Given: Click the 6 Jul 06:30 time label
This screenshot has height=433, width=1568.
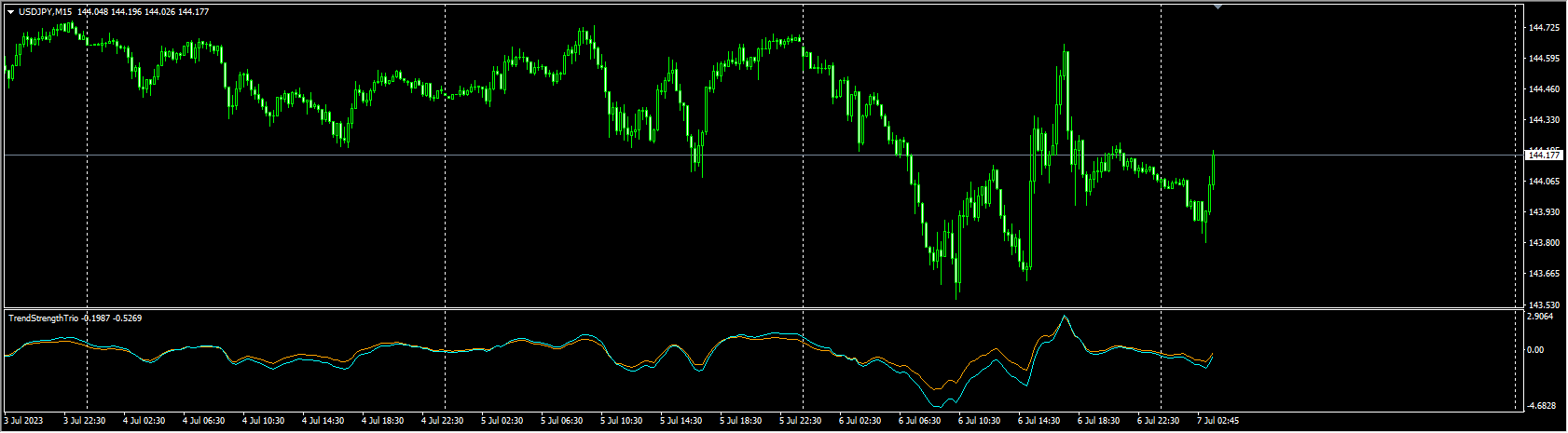Looking at the screenshot, I should (920, 421).
